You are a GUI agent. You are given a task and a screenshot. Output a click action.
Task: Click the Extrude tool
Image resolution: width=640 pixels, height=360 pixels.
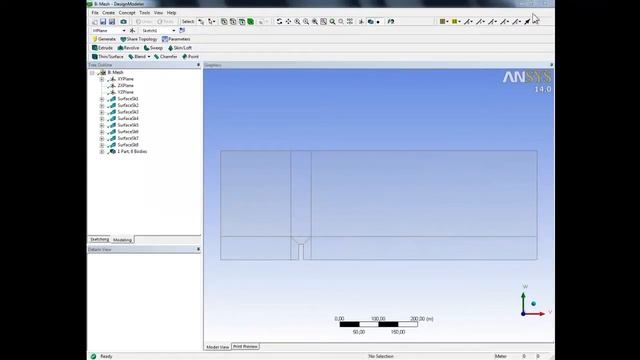pyautogui.click(x=102, y=48)
